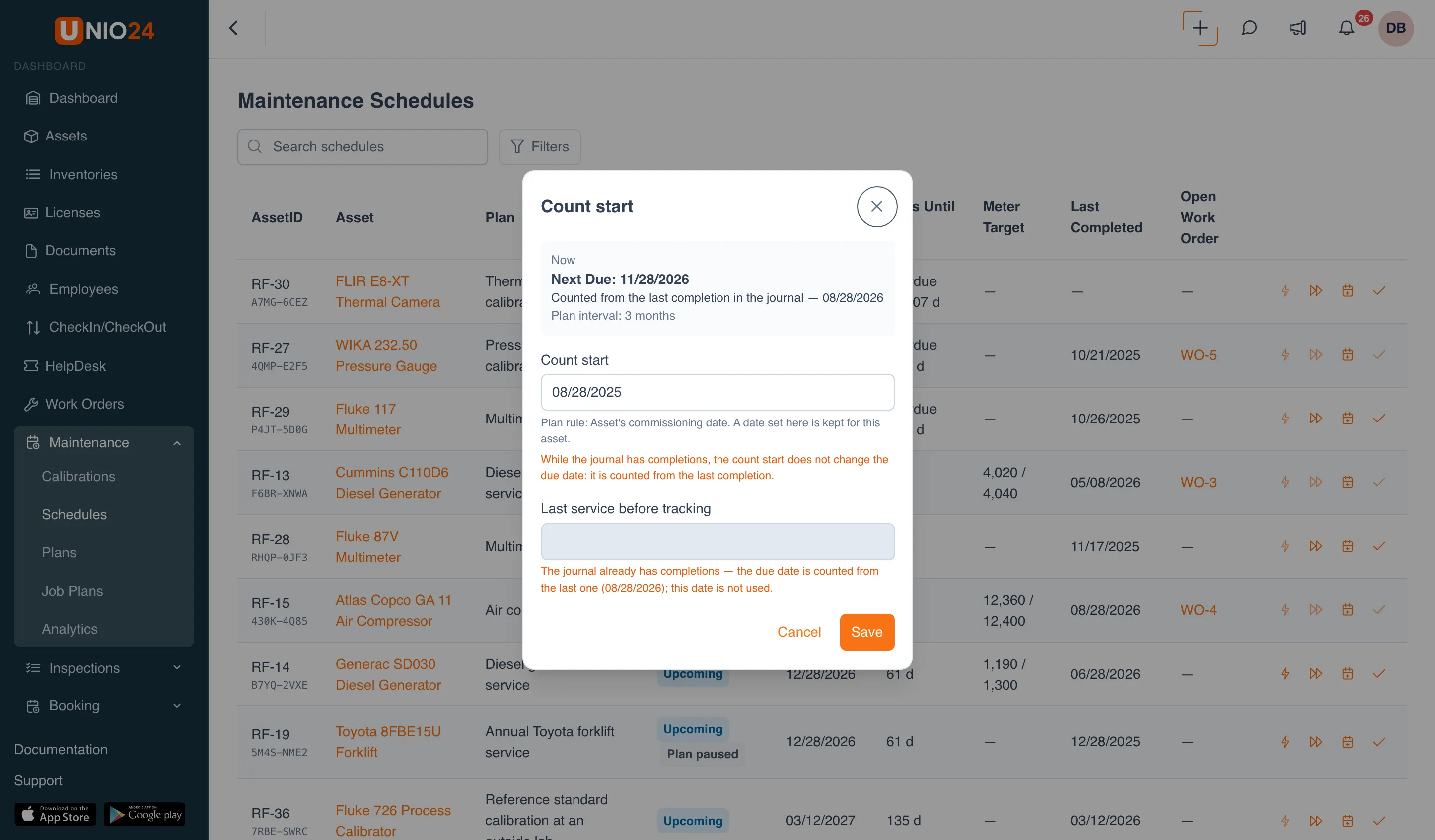
Task: Open Calibrations under Maintenance
Action: pyautogui.click(x=79, y=477)
